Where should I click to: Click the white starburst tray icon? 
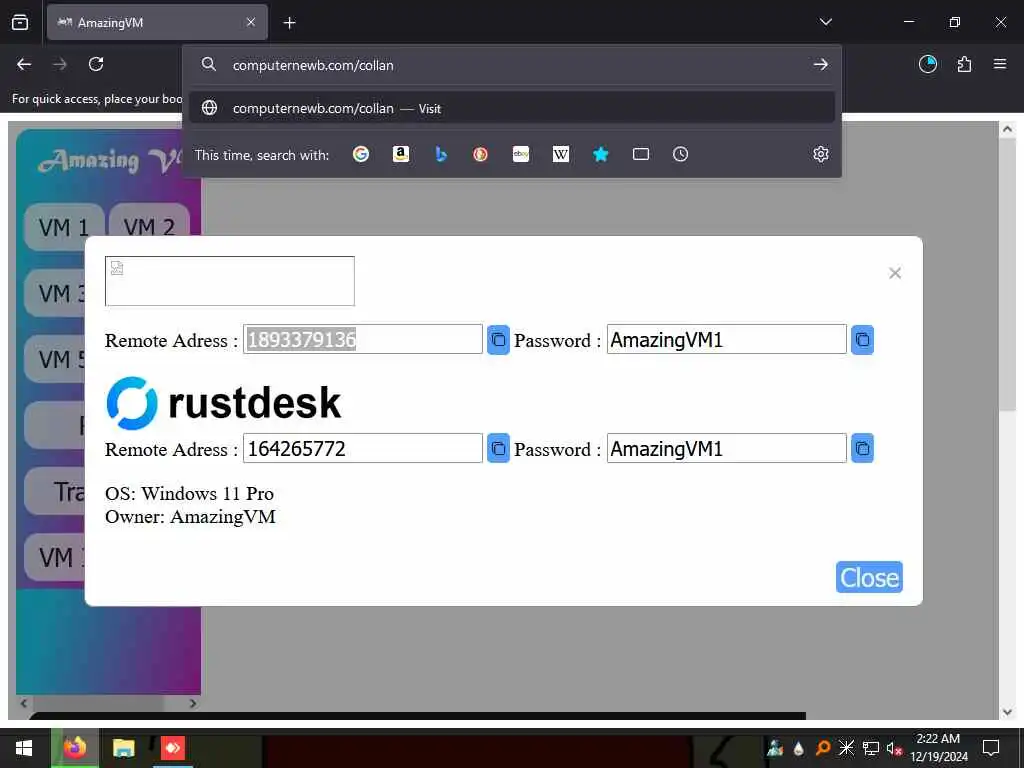tap(846, 748)
